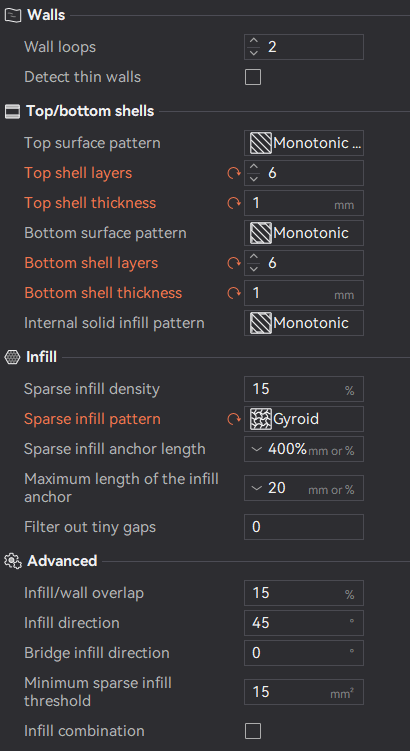Open Sparse infill pattern Gyroid dropdown
This screenshot has height=751, width=410.
pyautogui.click(x=304, y=419)
